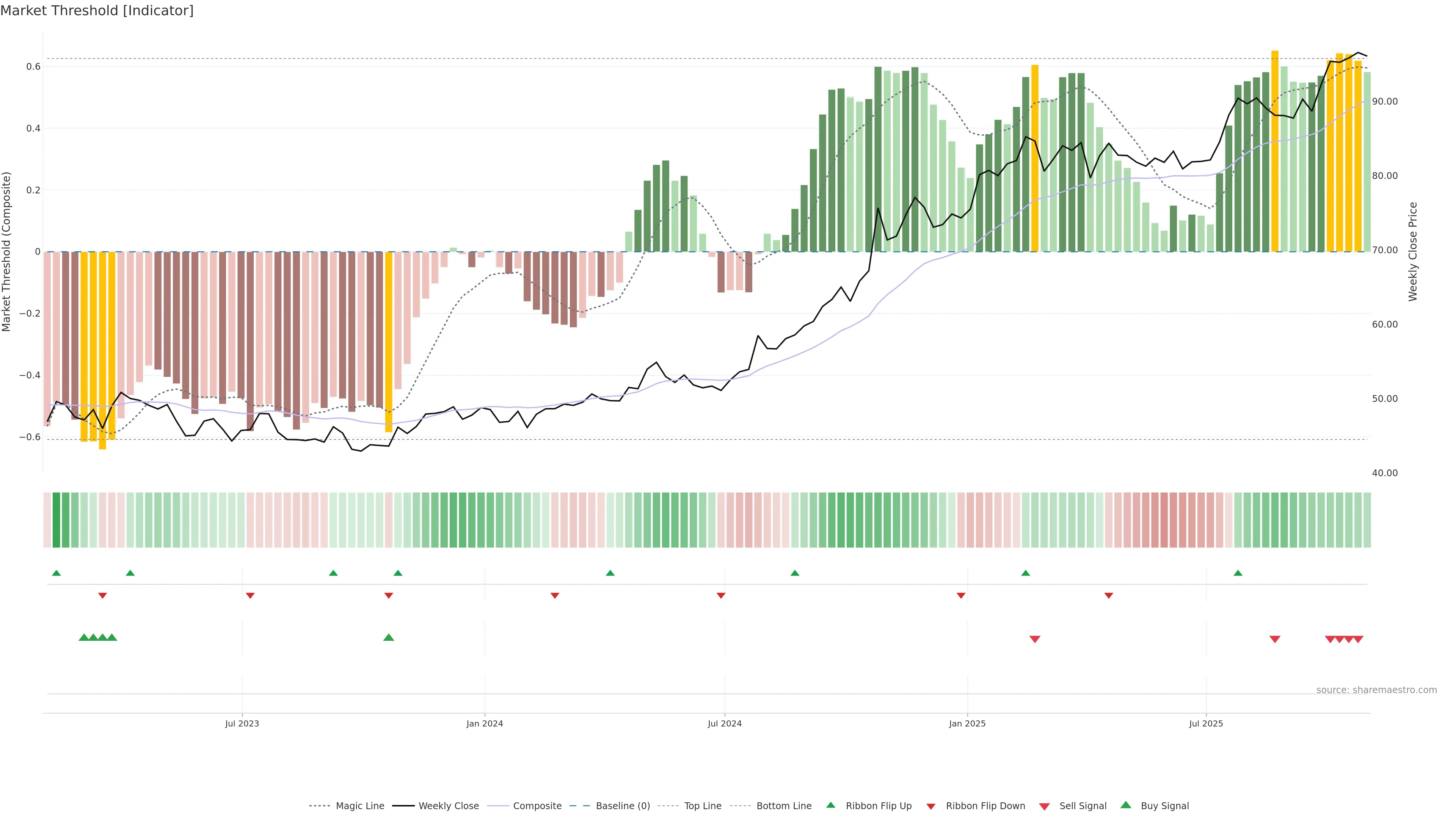This screenshot has height=819, width=1456.
Task: Click the Buy Signal green triangle legend icon
Action: tap(1125, 805)
